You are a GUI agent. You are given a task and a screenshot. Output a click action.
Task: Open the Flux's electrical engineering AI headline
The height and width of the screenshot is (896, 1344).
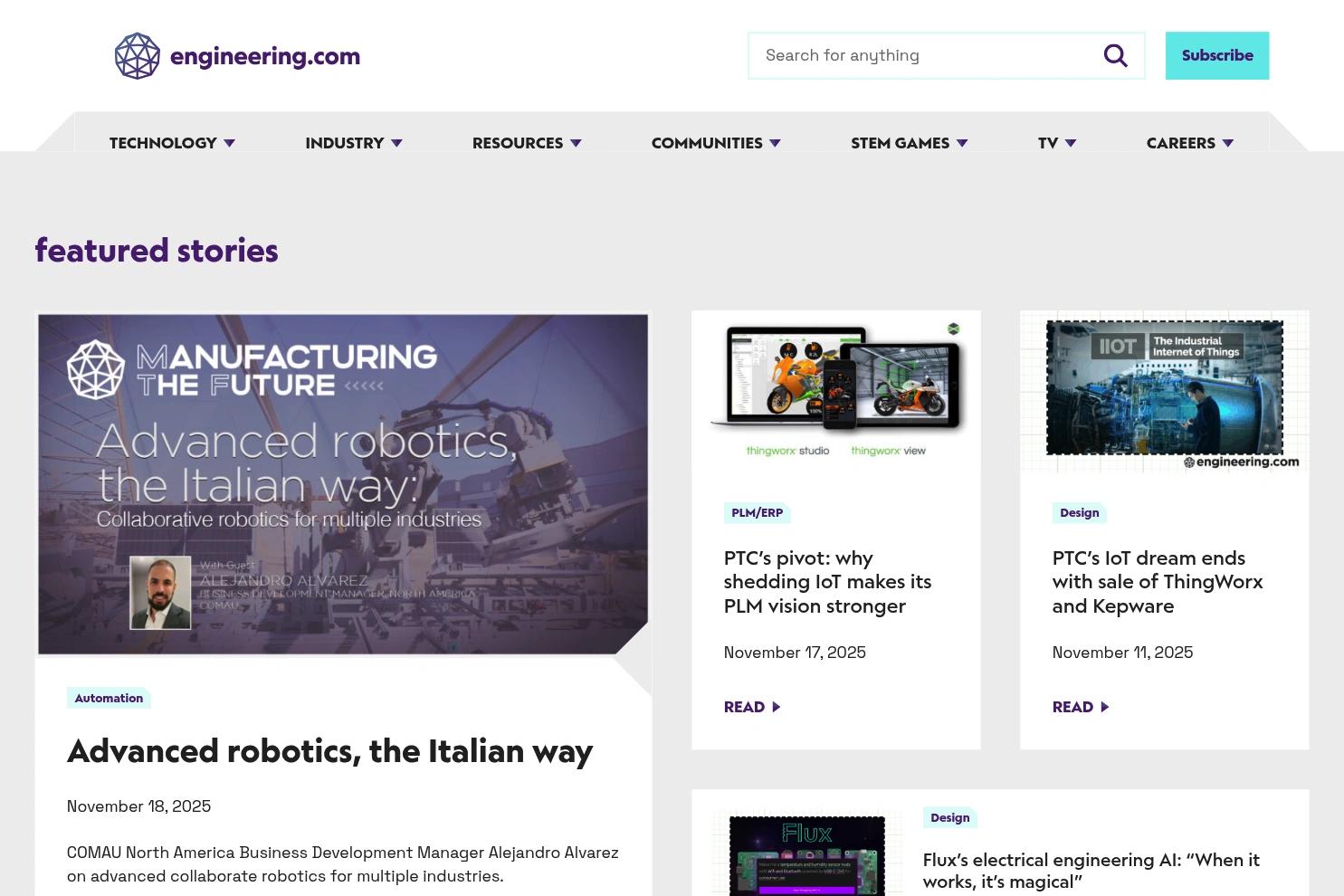click(x=1091, y=871)
